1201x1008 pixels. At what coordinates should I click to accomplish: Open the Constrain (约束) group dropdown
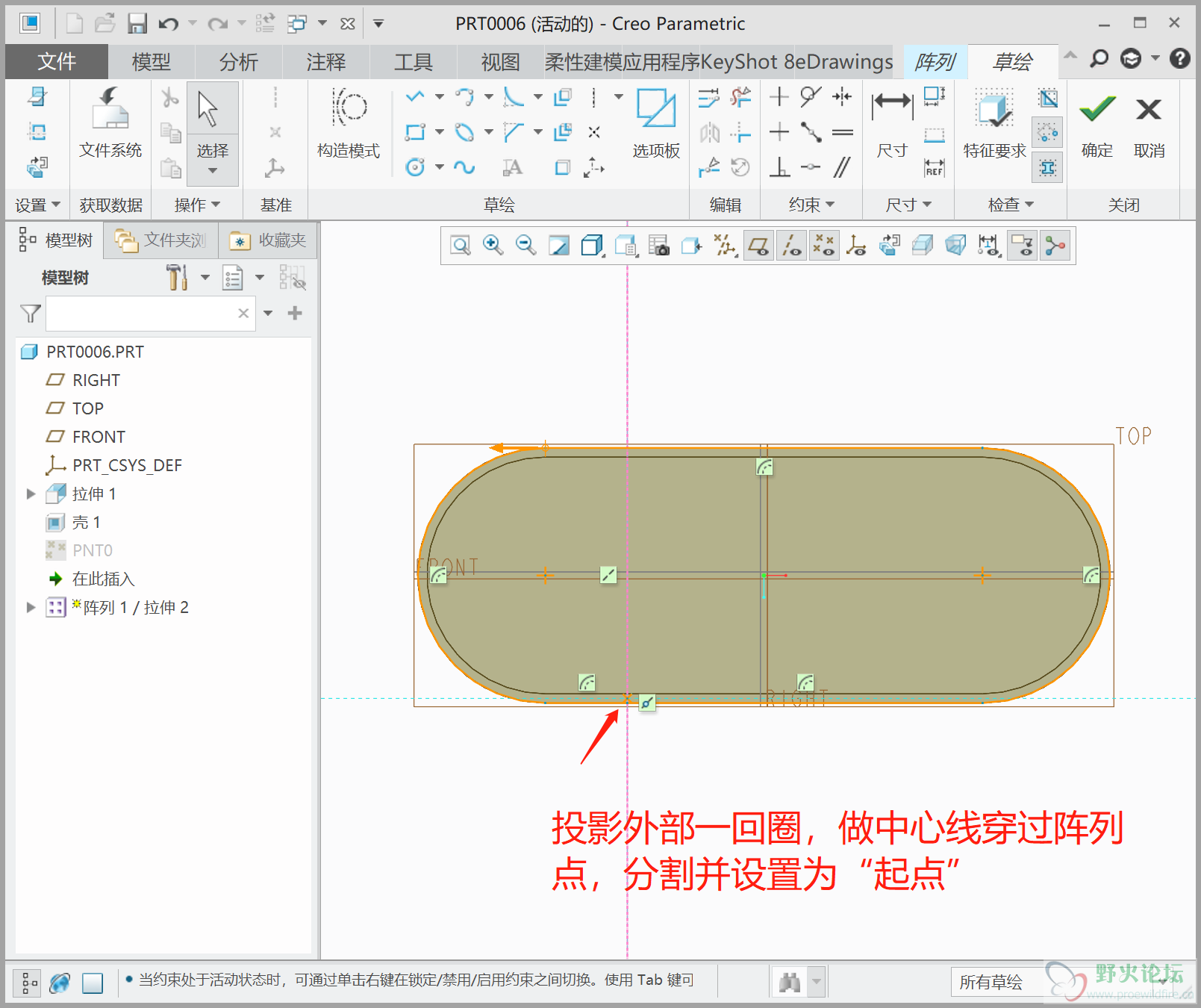pyautogui.click(x=811, y=205)
